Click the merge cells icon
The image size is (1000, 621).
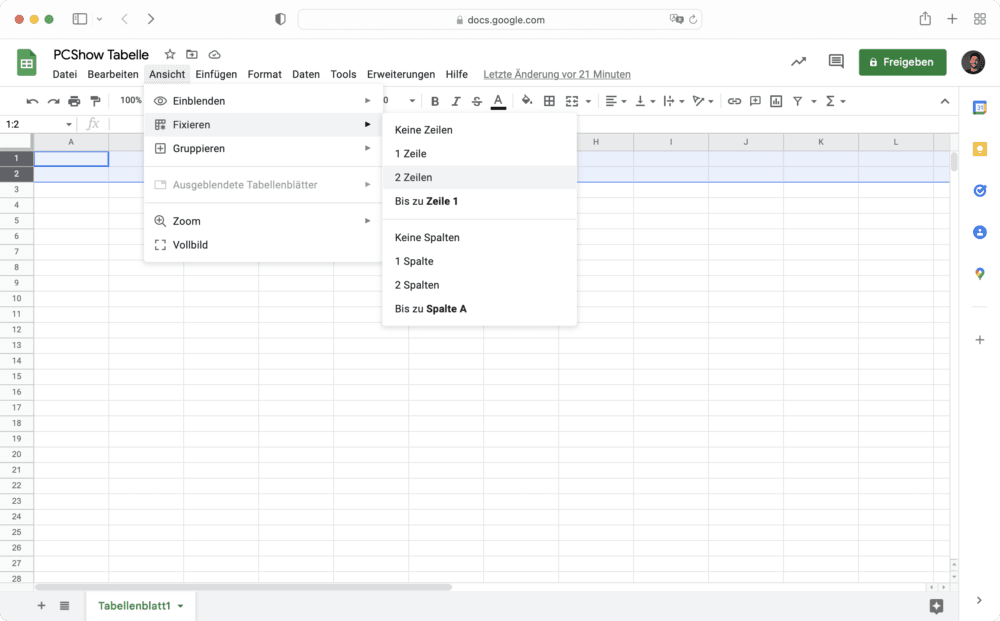[x=572, y=101]
